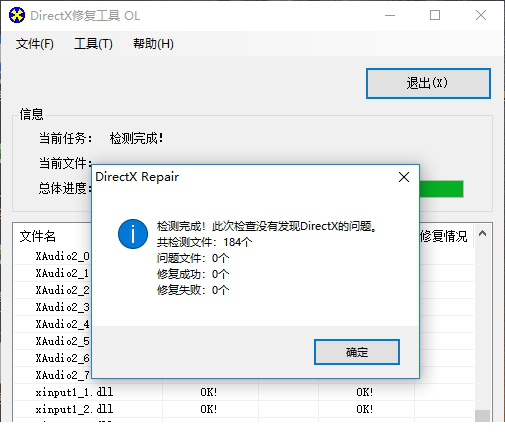Confirm the dialog with 确定 button
Image resolution: width=505 pixels, height=438 pixels.
click(357, 352)
